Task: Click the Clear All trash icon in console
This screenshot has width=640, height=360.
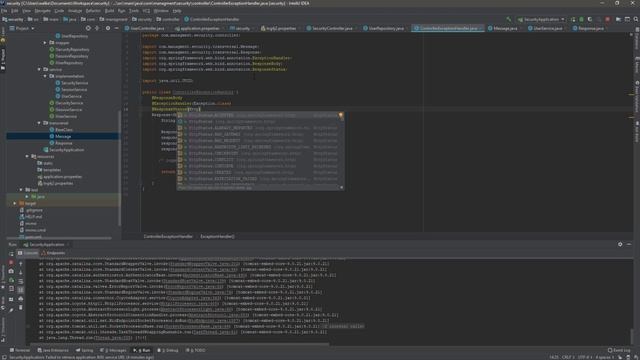Action: (21, 307)
